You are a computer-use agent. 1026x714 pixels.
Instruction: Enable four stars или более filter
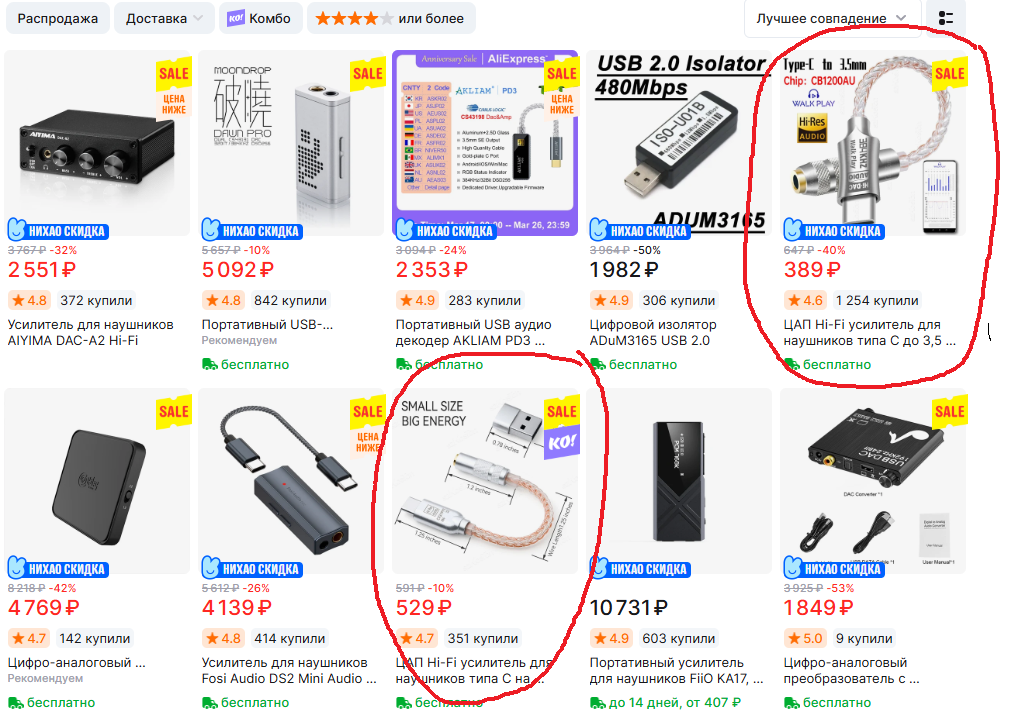tap(391, 18)
